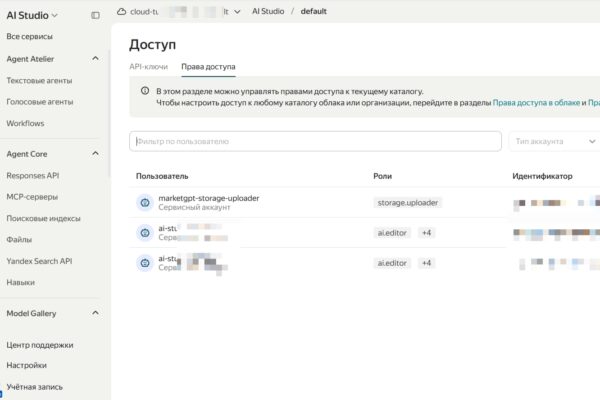Focus the Фильтр по пользователю input
Screen dimensions: 600x400
pos(315,141)
